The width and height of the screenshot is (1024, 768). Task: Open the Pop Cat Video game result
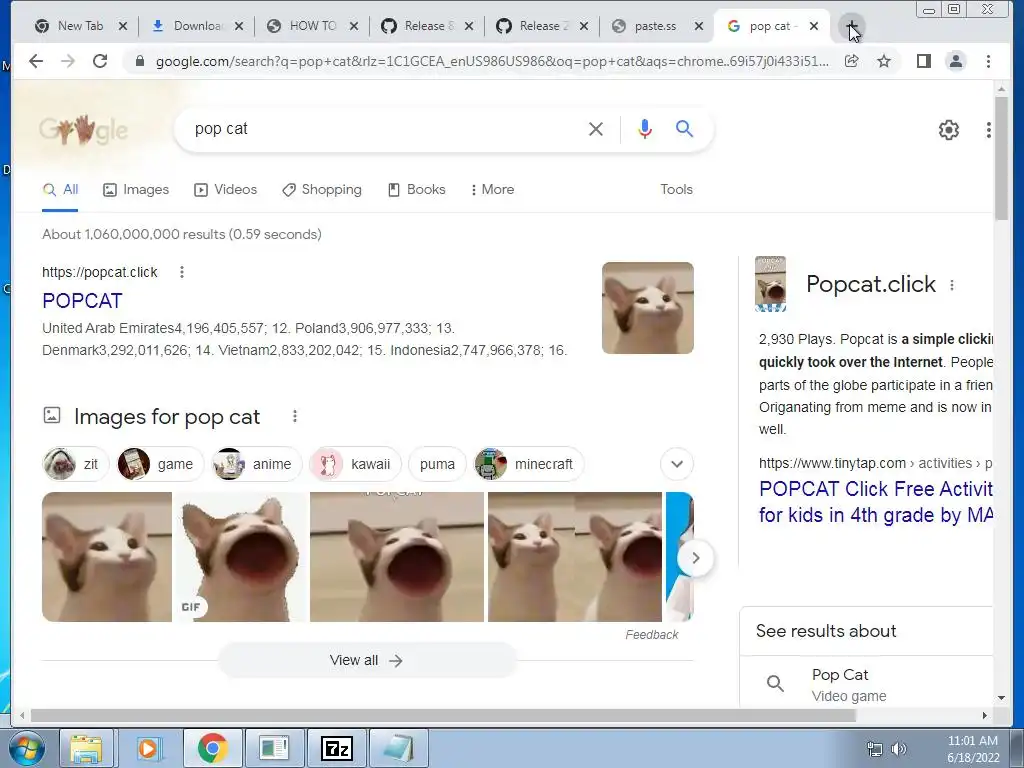pyautogui.click(x=867, y=684)
